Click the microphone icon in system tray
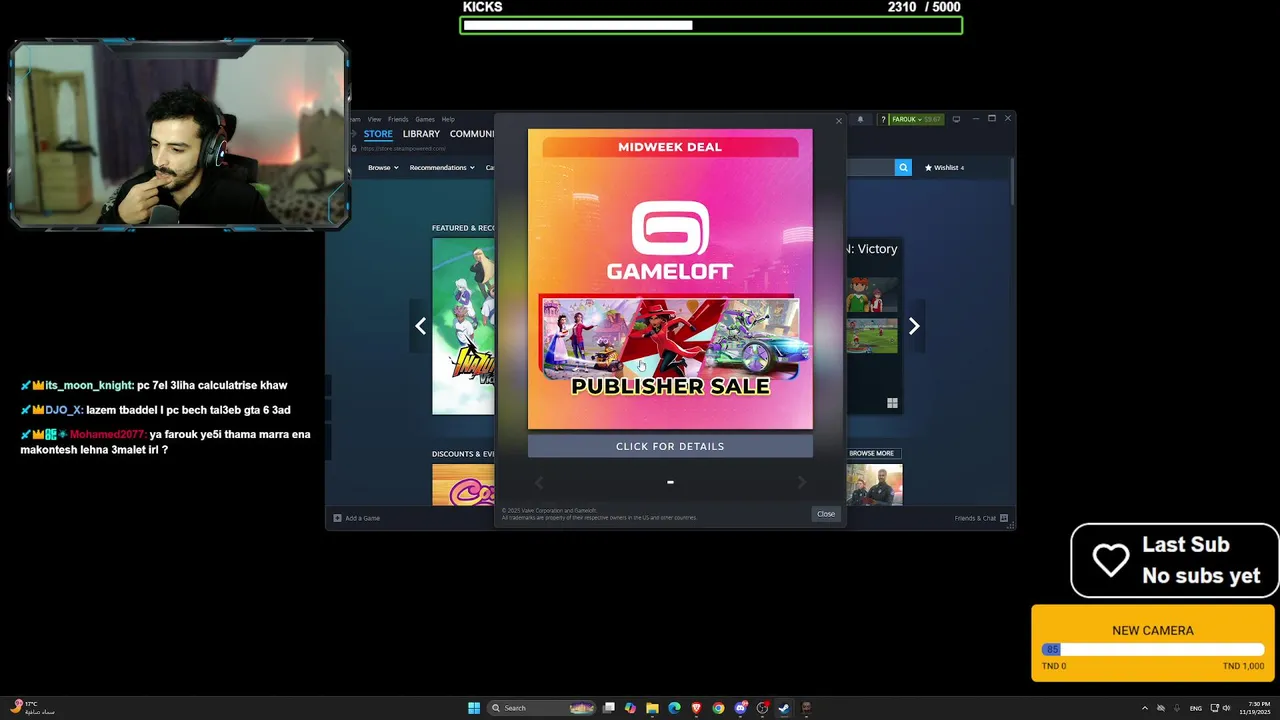The width and height of the screenshot is (1280, 720). coord(1177,708)
